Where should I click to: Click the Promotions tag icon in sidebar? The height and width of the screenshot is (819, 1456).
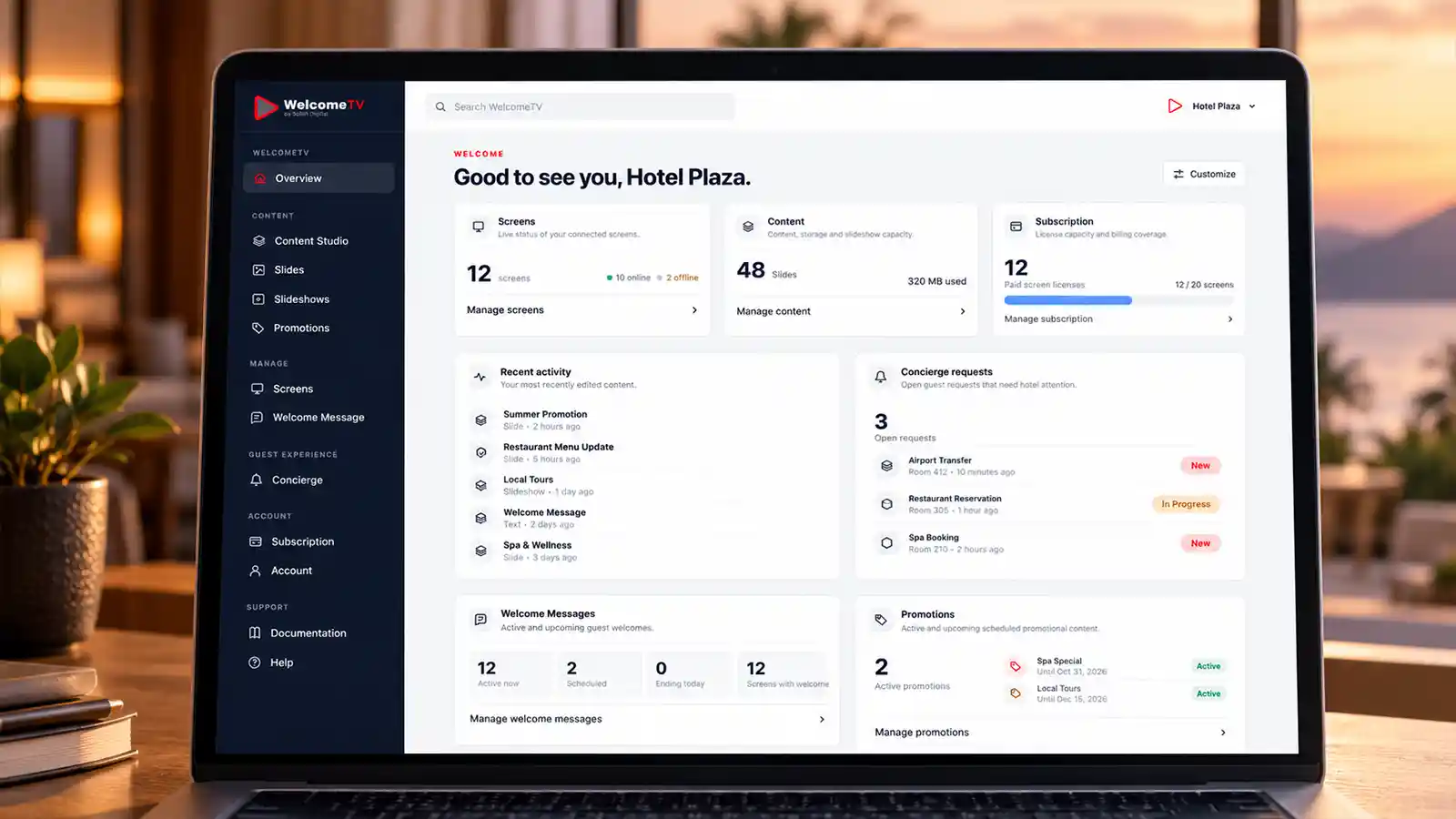tap(258, 328)
